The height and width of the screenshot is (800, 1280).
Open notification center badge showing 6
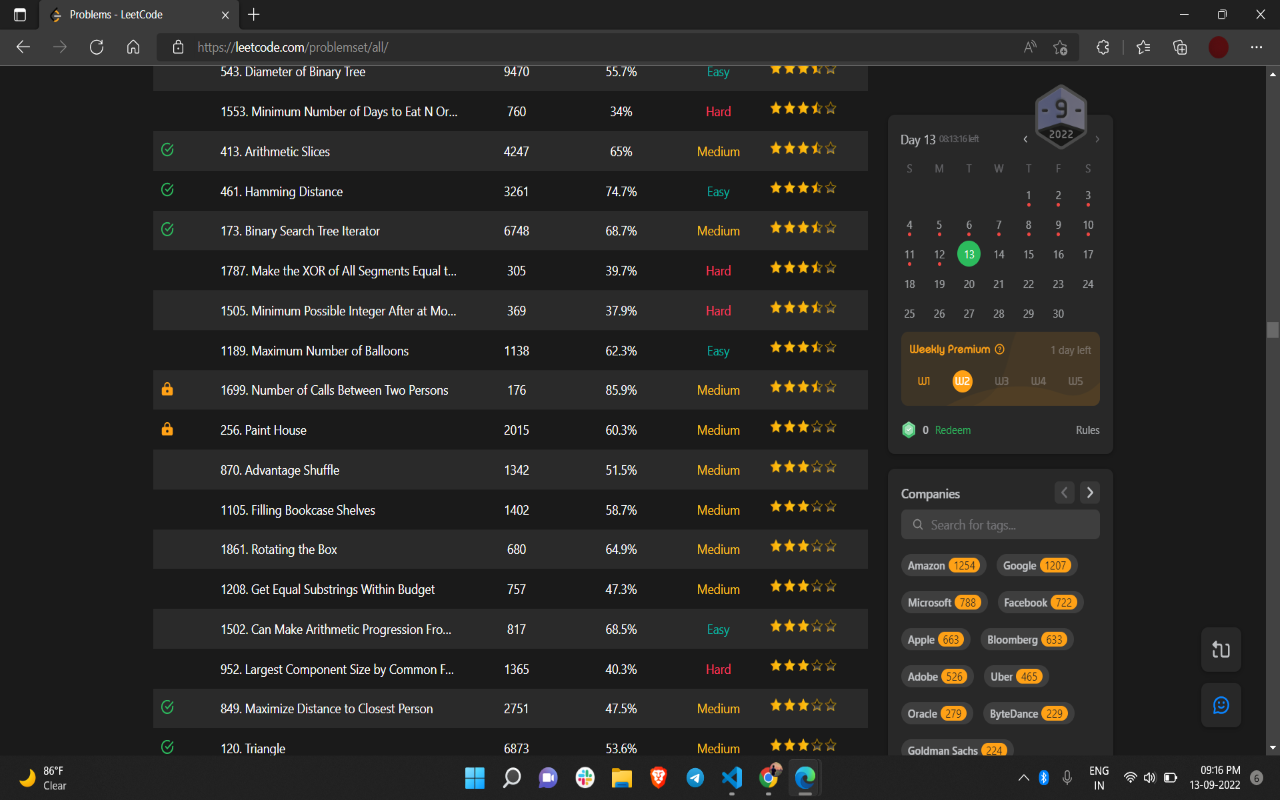pos(1256,777)
